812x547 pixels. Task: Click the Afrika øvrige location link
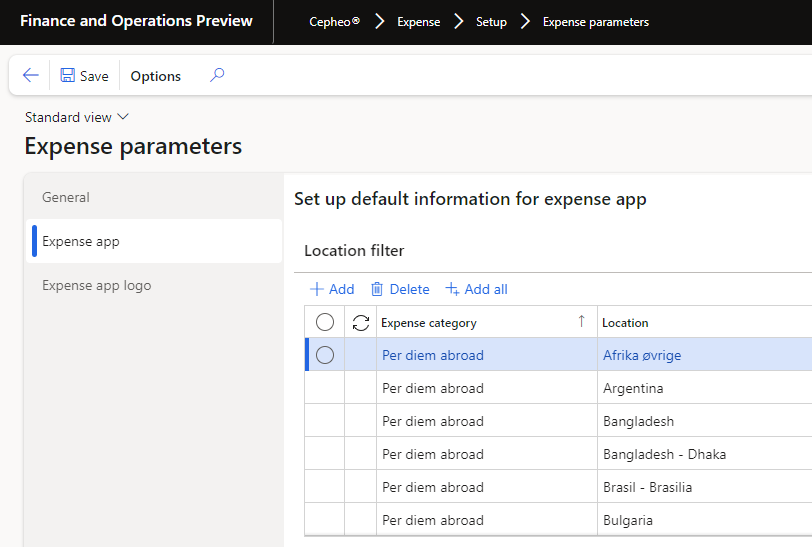pyautogui.click(x=641, y=355)
